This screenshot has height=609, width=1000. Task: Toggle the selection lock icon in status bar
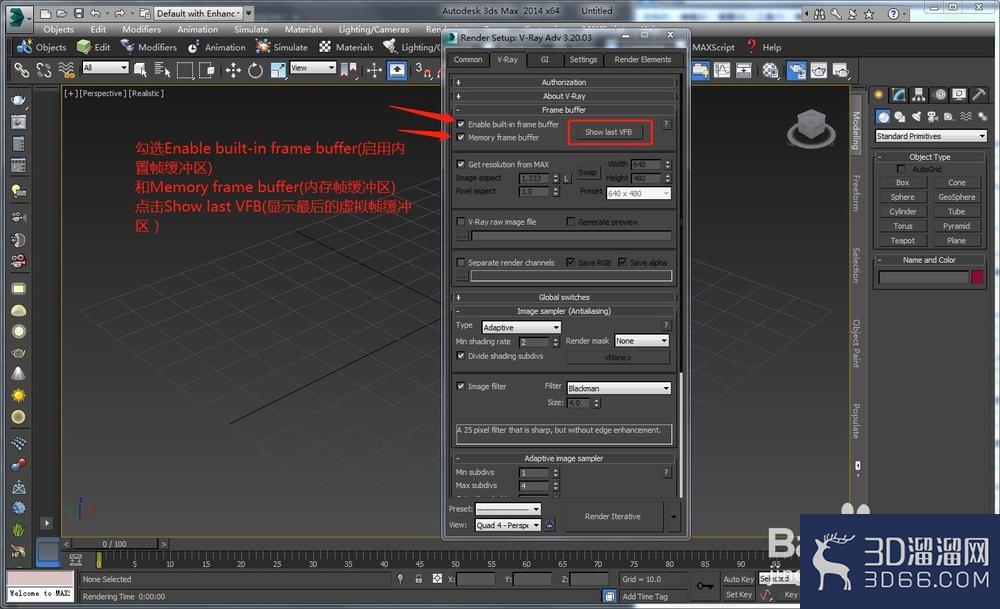418,578
